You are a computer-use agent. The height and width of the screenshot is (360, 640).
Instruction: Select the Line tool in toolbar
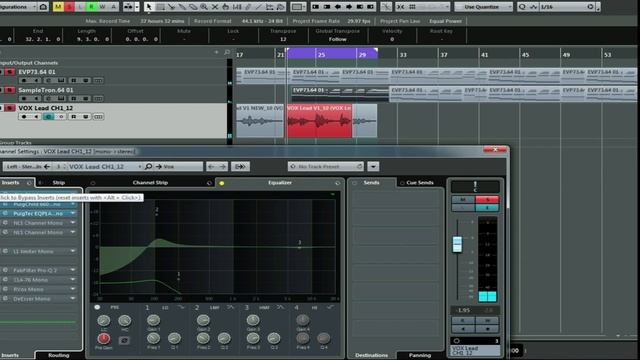[259, 7]
